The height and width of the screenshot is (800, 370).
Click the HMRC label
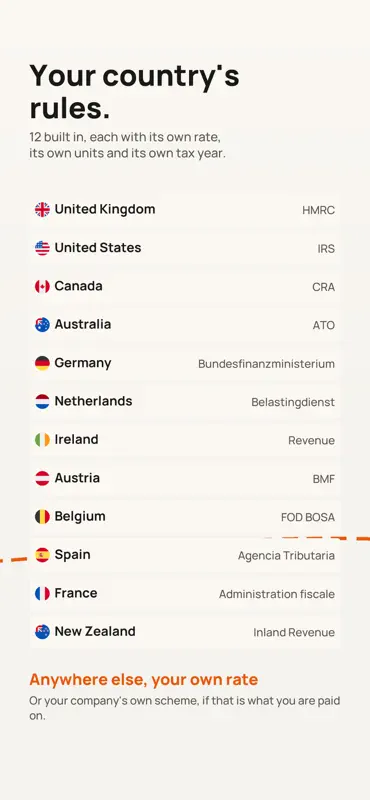(318, 210)
